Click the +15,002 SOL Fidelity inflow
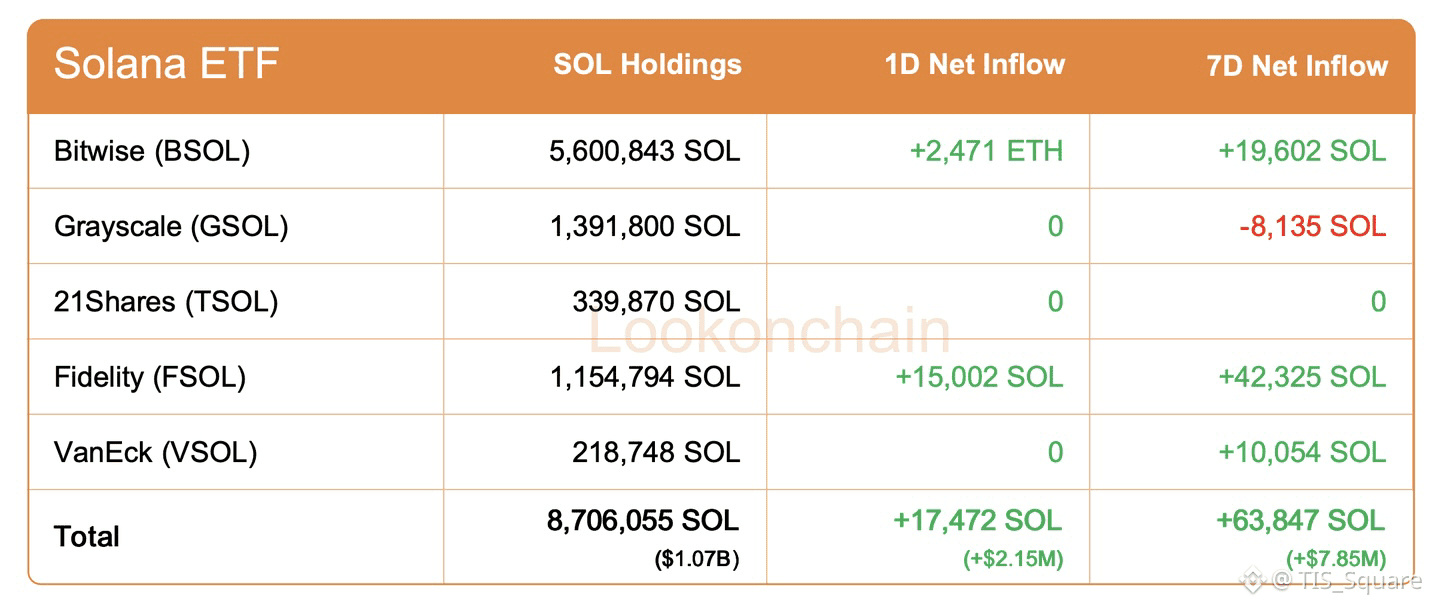 point(979,377)
